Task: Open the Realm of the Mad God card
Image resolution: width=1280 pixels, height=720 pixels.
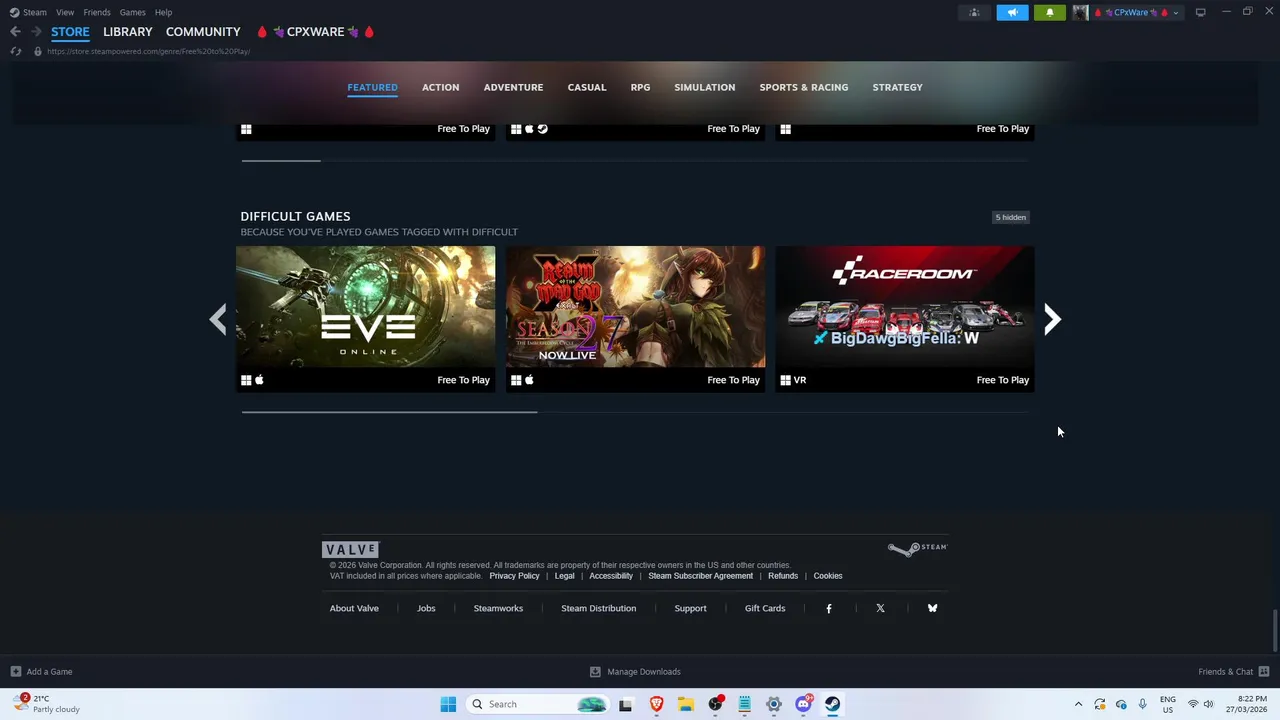Action: tap(635, 319)
